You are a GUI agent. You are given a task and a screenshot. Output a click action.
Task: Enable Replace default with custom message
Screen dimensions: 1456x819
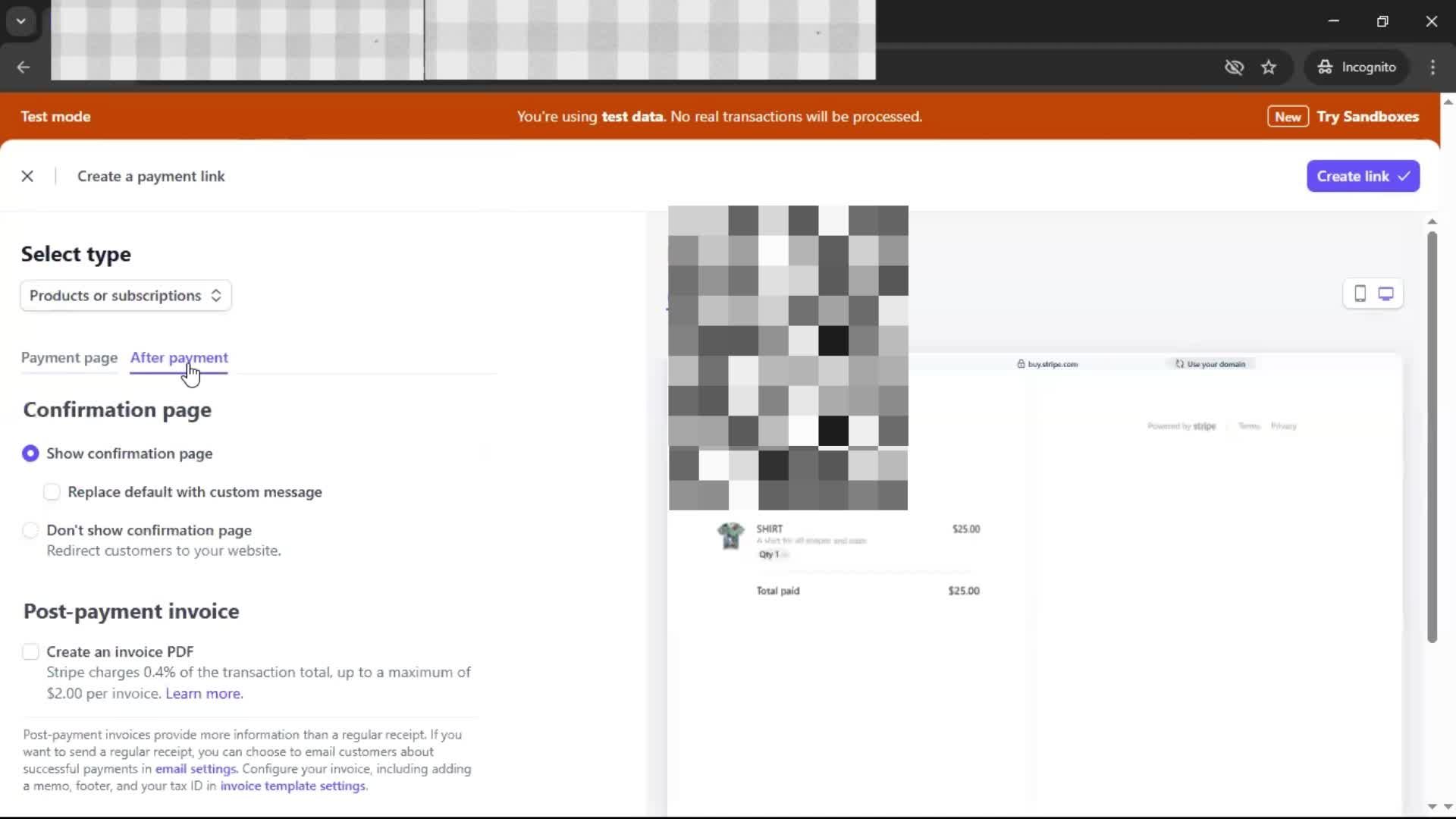pyautogui.click(x=52, y=492)
